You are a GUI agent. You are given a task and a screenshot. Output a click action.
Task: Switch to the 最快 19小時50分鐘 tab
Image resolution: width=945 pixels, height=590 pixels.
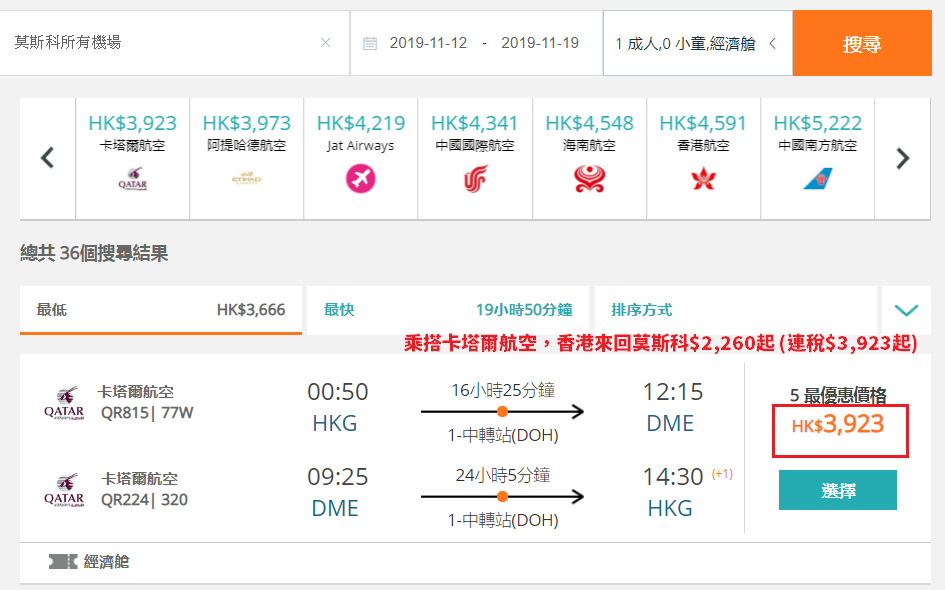click(x=448, y=310)
